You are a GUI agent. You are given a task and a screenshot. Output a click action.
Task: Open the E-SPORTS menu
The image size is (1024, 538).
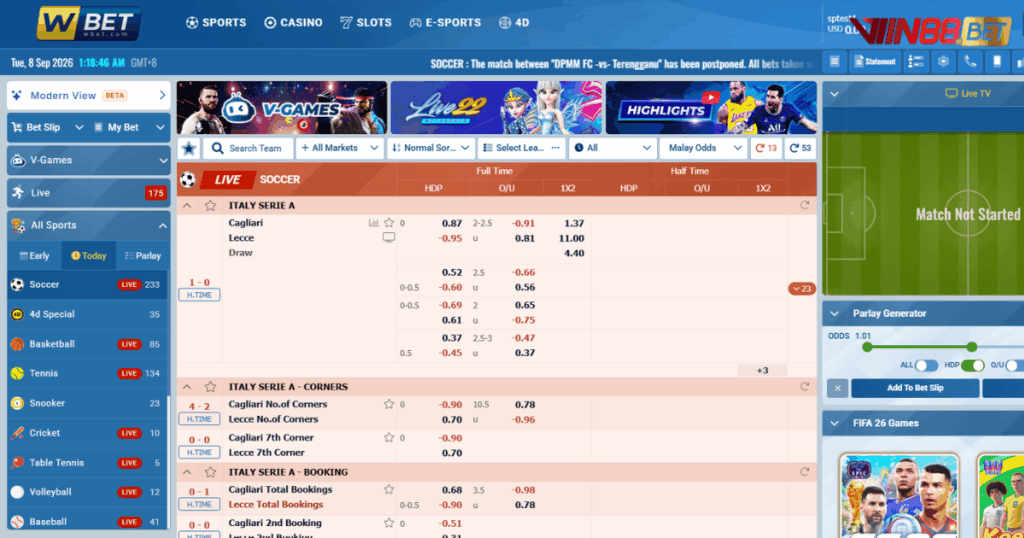point(445,23)
